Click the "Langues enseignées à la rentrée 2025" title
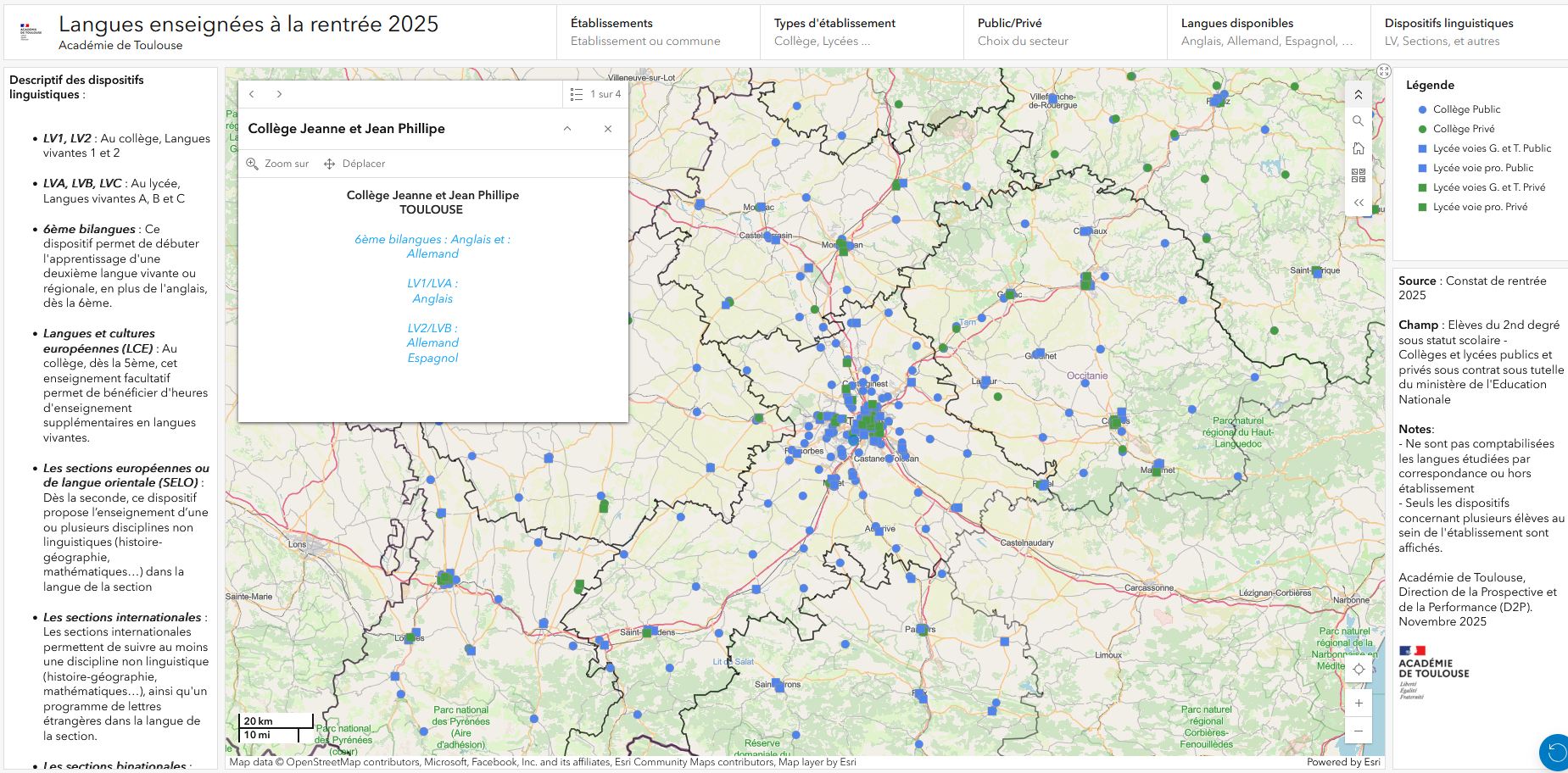The height and width of the screenshot is (773, 1568). click(x=248, y=24)
